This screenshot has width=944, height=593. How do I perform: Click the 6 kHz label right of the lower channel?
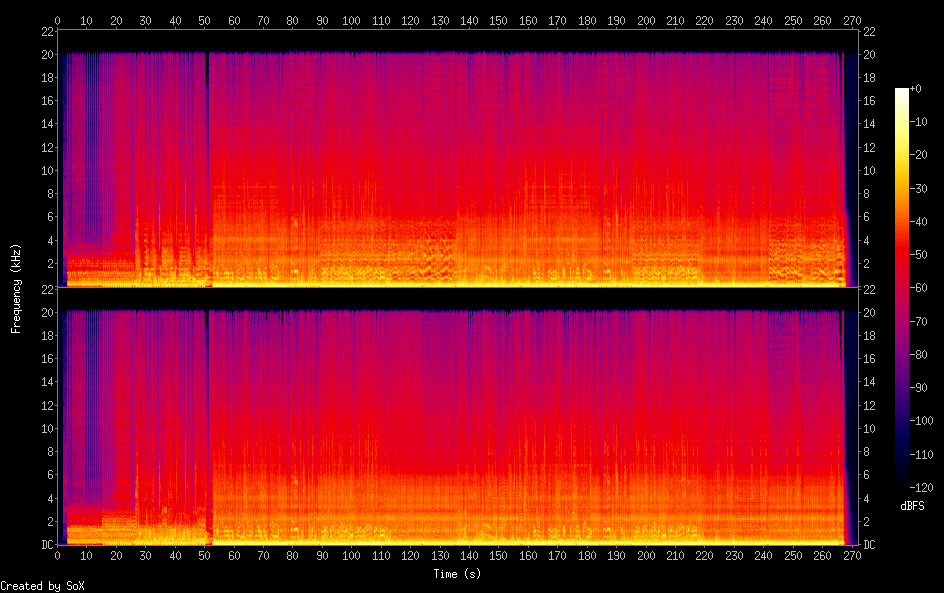[868, 475]
